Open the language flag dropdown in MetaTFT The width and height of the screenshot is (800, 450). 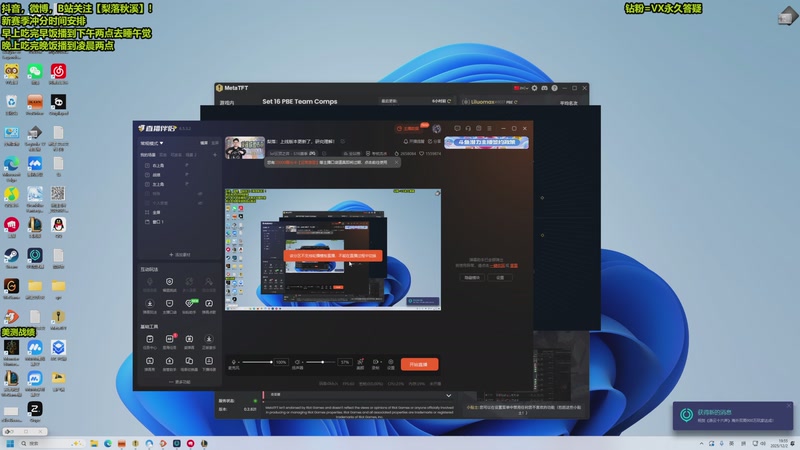click(520, 88)
